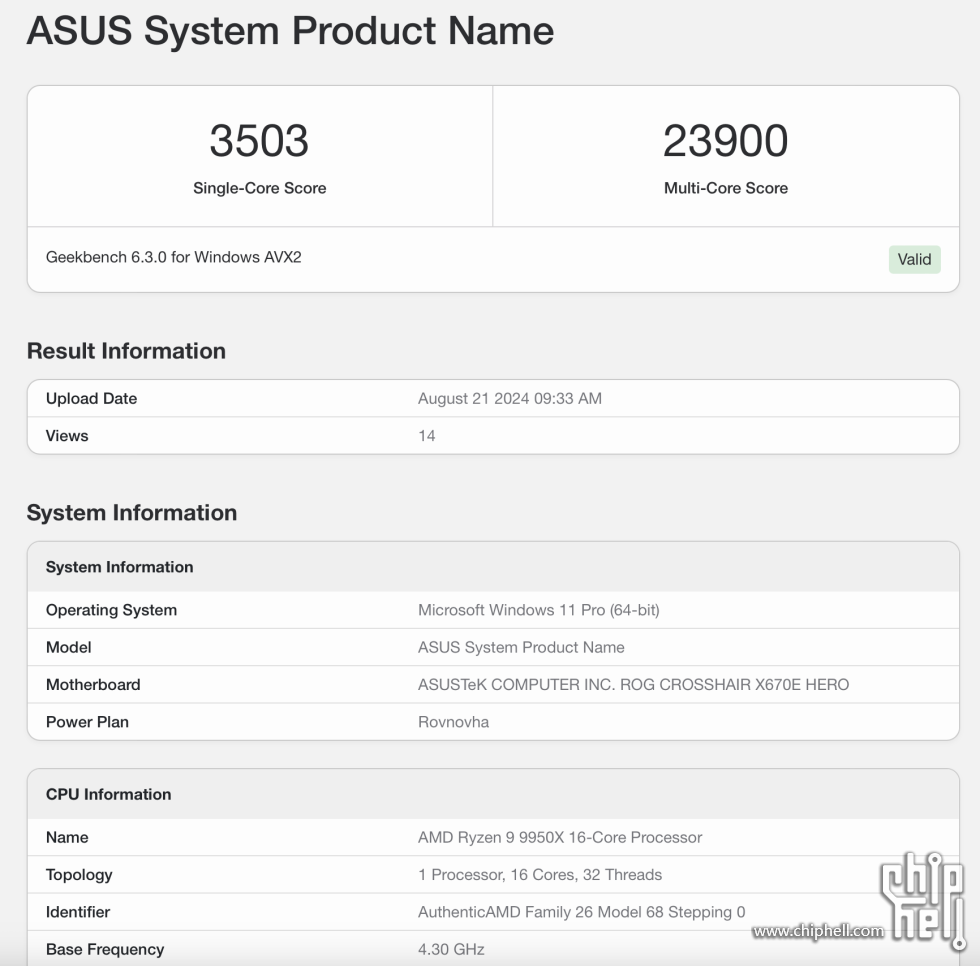Click the System Information table header
This screenshot has height=966, width=980.
[119, 567]
